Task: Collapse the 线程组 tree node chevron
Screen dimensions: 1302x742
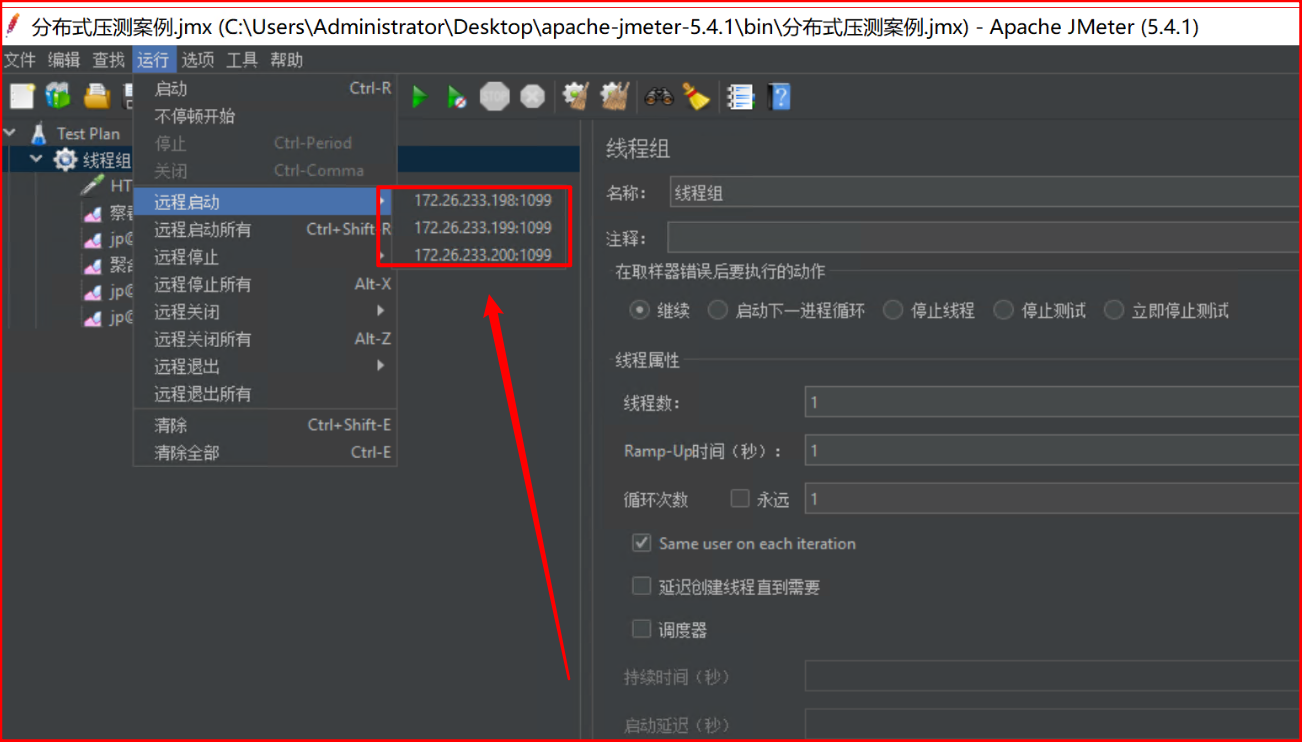Action: point(37,160)
